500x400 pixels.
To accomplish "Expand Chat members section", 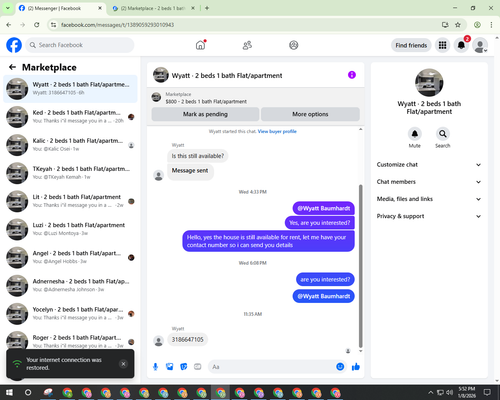I will pos(429,182).
